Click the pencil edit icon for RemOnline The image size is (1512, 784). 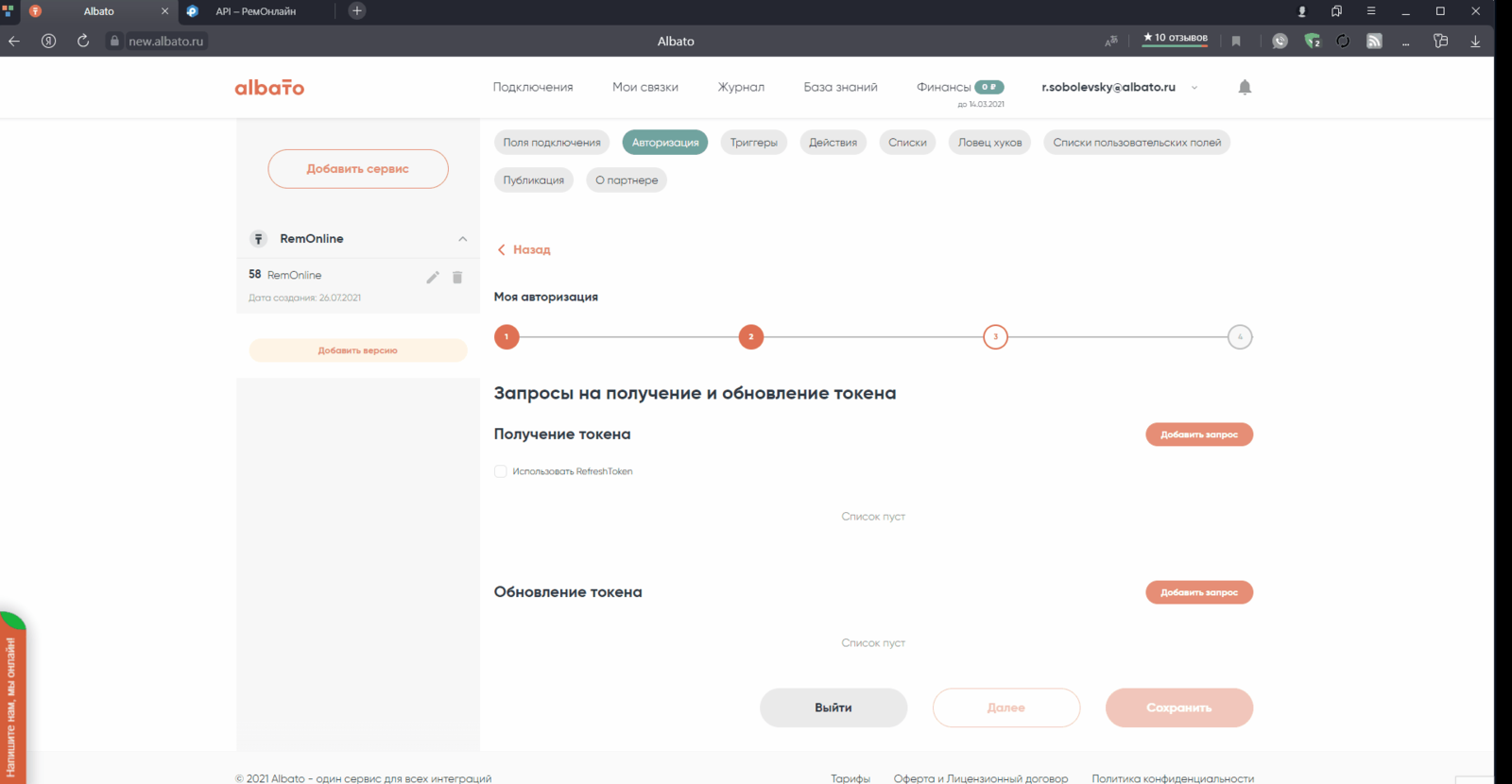432,277
